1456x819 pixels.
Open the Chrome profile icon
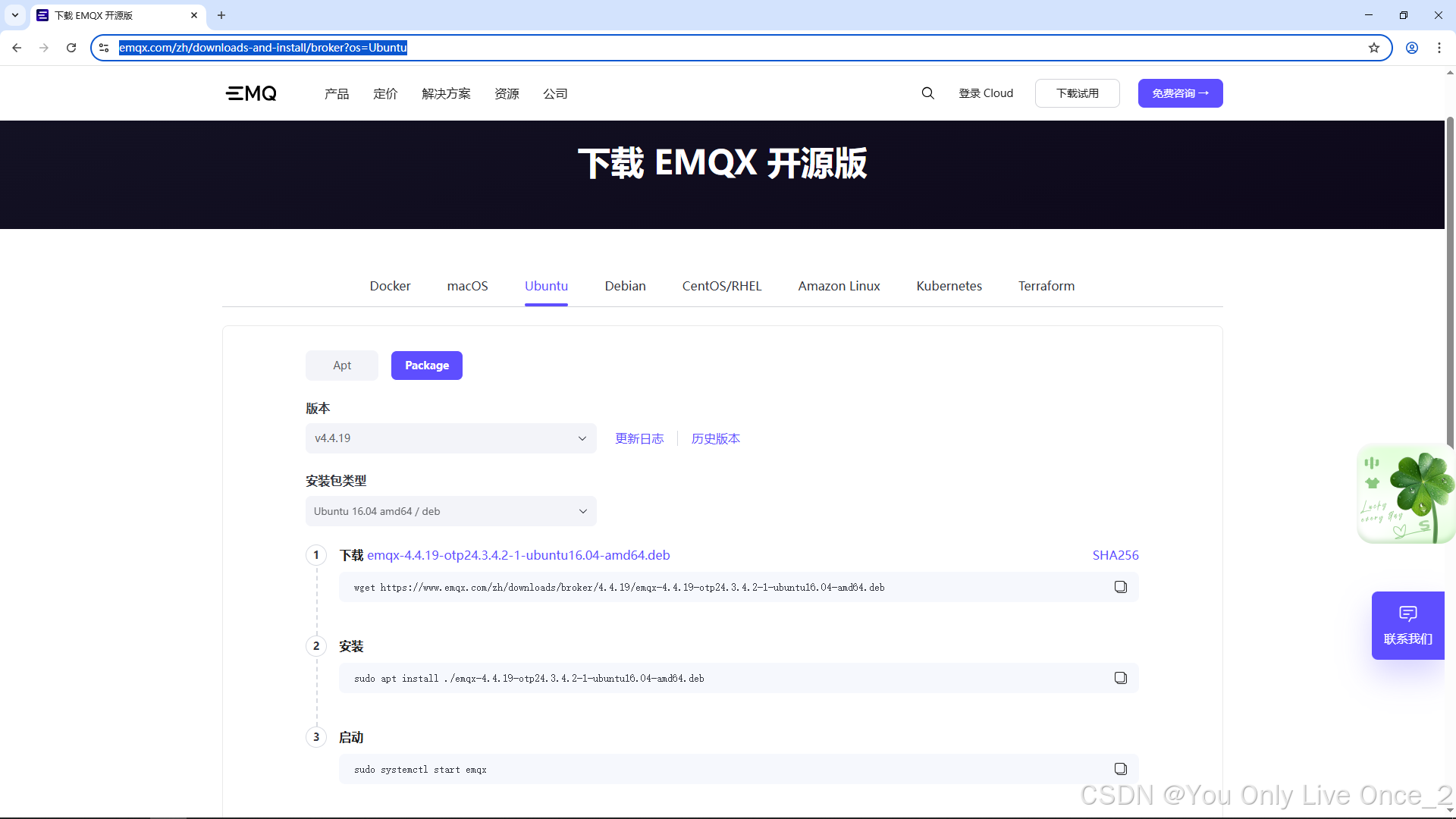1411,48
